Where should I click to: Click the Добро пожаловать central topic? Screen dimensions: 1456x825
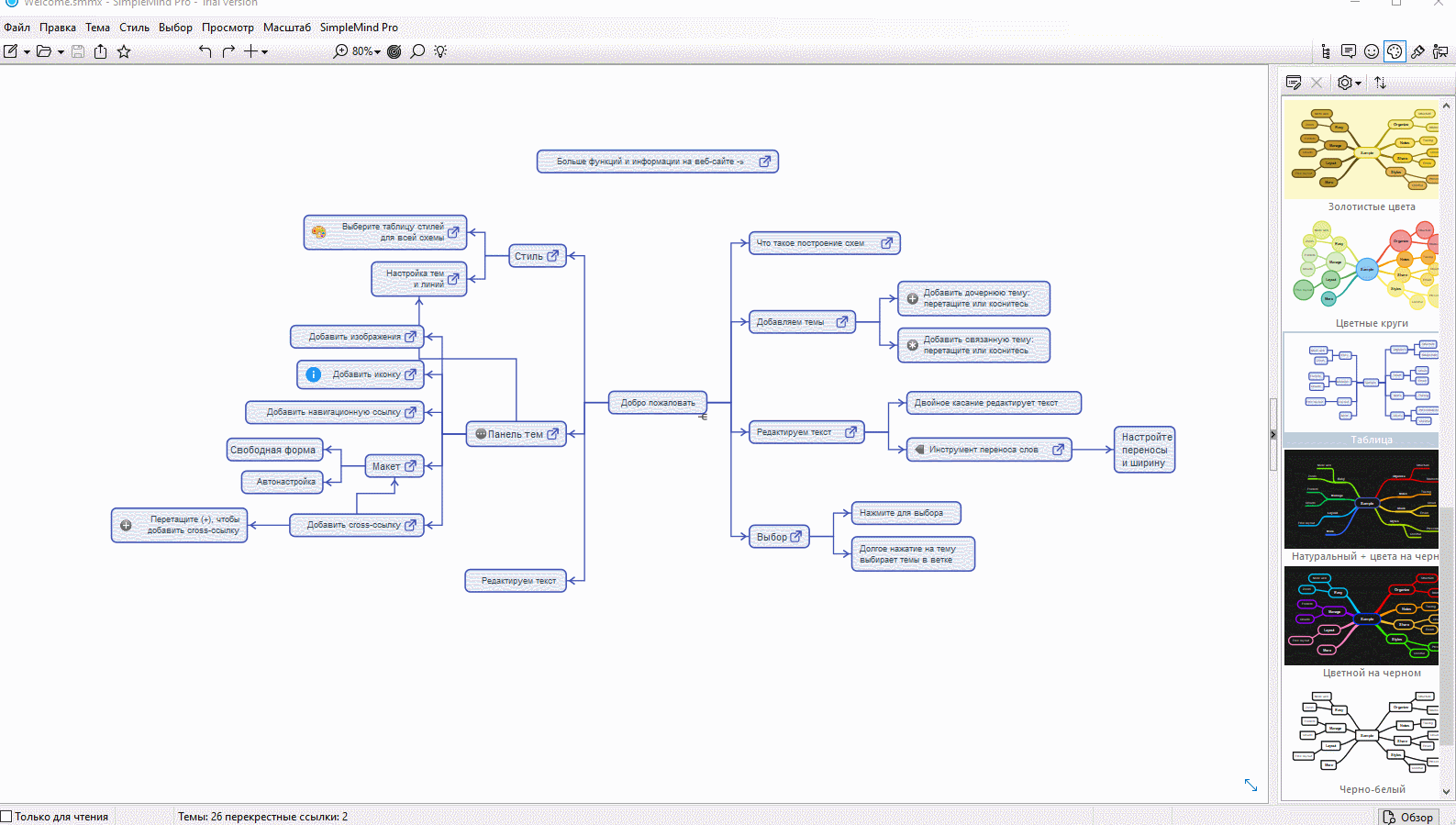[x=658, y=403]
